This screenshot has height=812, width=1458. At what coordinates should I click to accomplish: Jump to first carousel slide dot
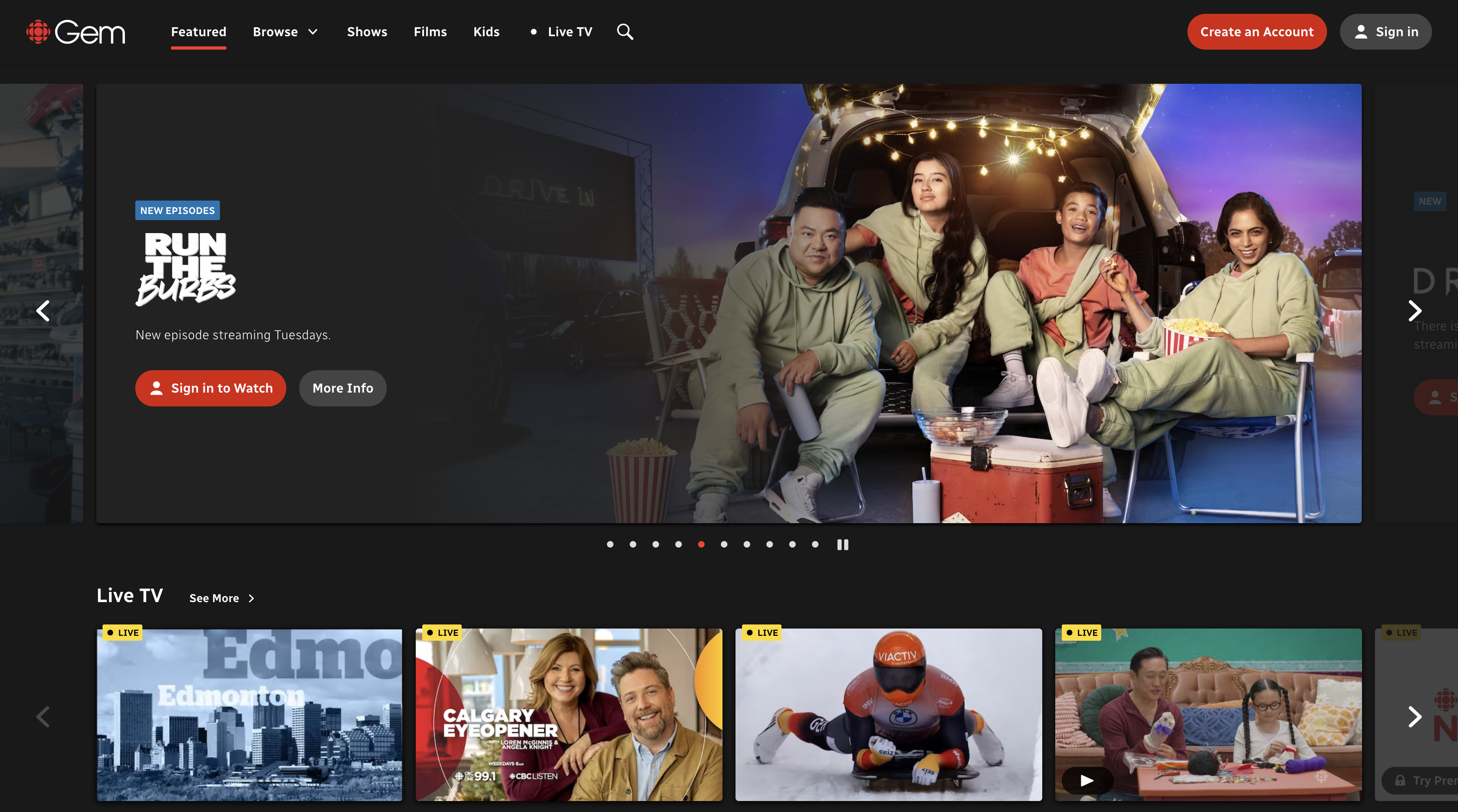(610, 544)
